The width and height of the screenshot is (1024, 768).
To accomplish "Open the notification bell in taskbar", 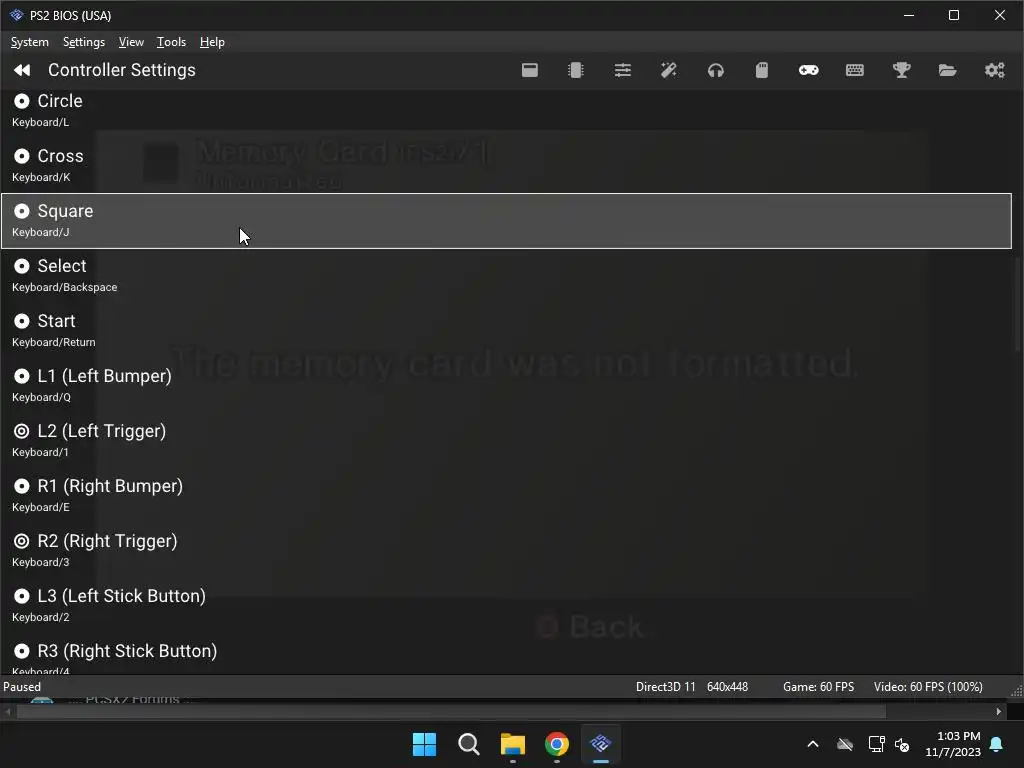I will 997,744.
